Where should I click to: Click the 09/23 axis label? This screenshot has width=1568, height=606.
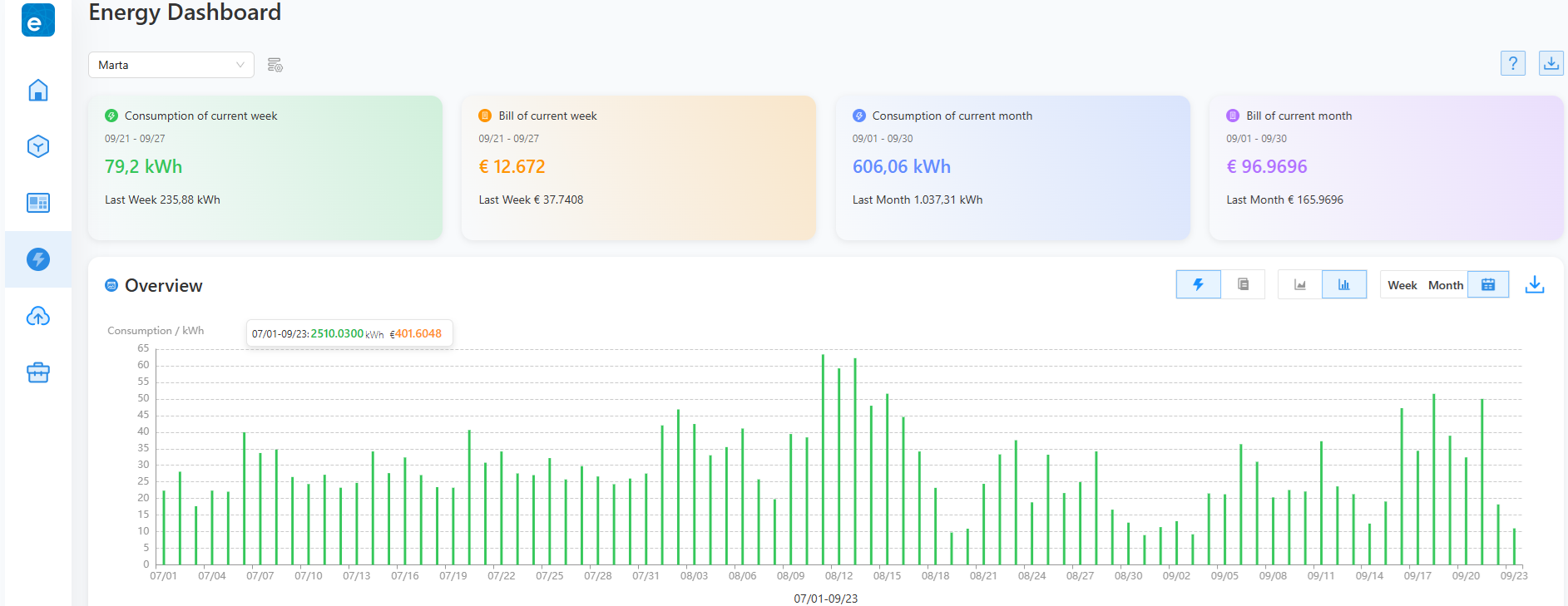pyautogui.click(x=1514, y=575)
